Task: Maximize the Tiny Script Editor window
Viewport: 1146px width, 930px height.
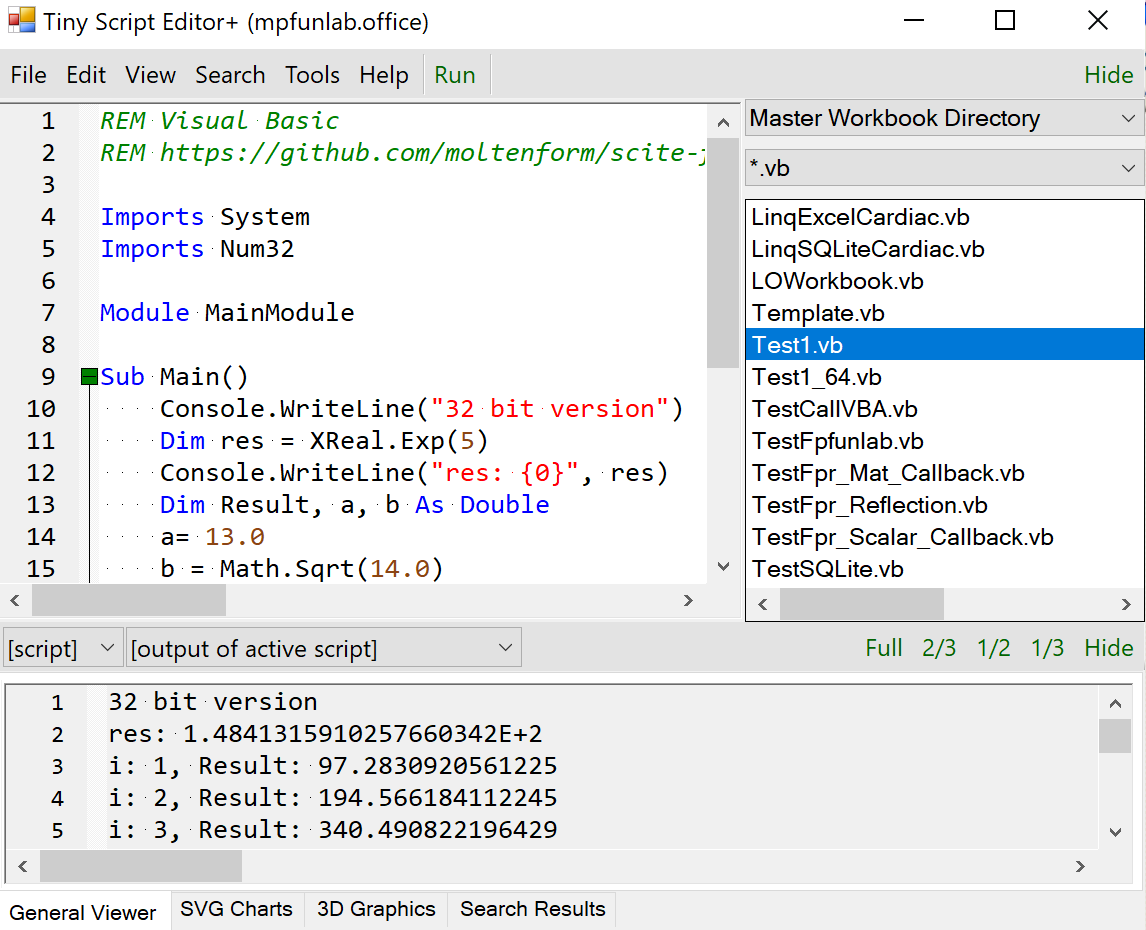Action: coord(1005,20)
